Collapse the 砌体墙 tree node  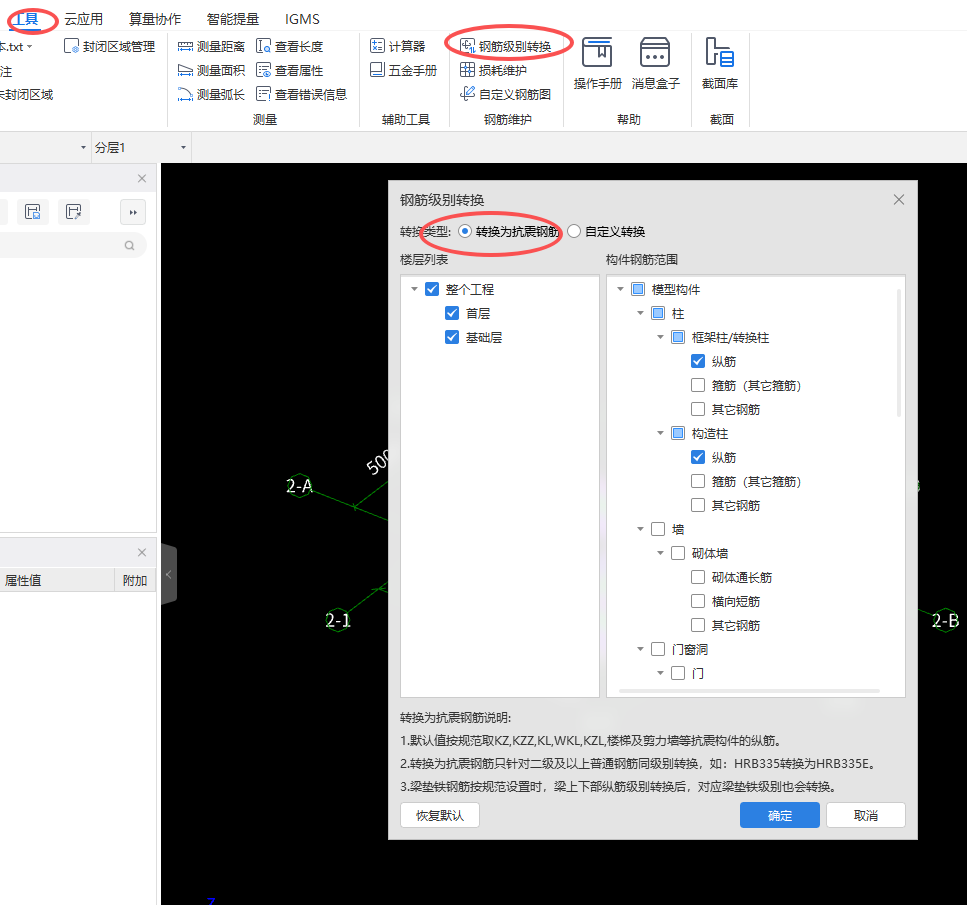click(660, 553)
